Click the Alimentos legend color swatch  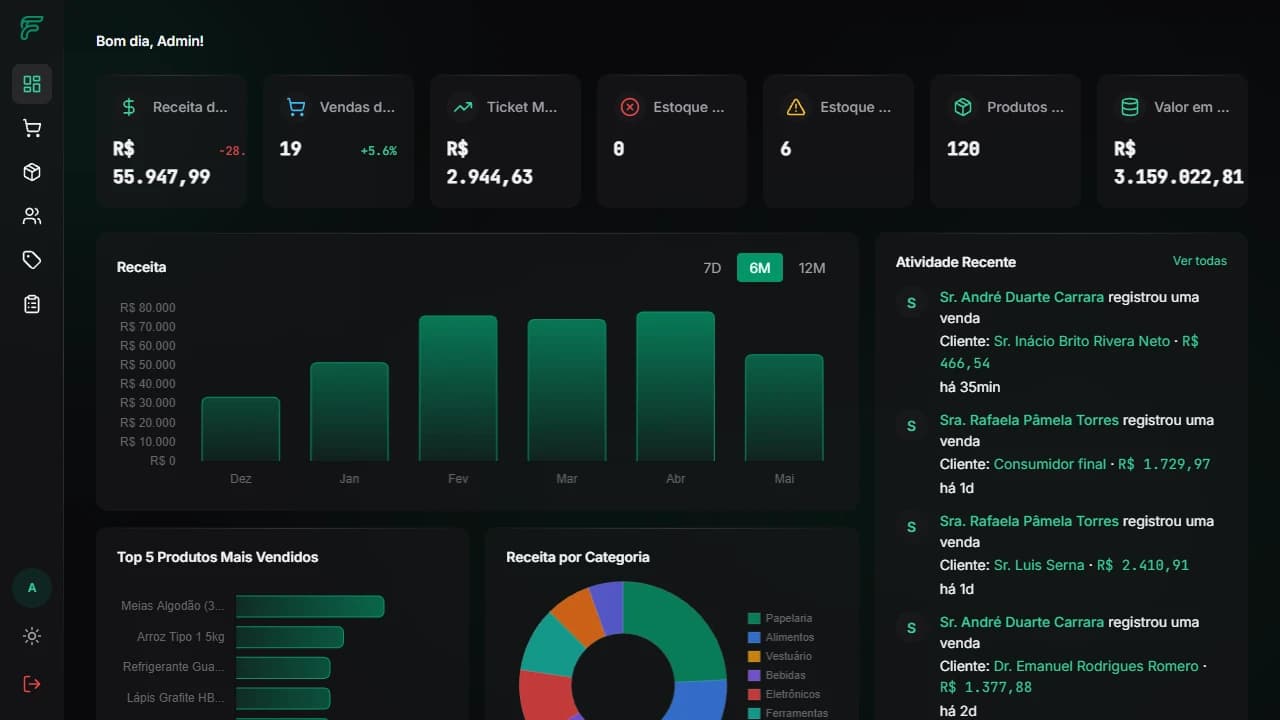(754, 637)
